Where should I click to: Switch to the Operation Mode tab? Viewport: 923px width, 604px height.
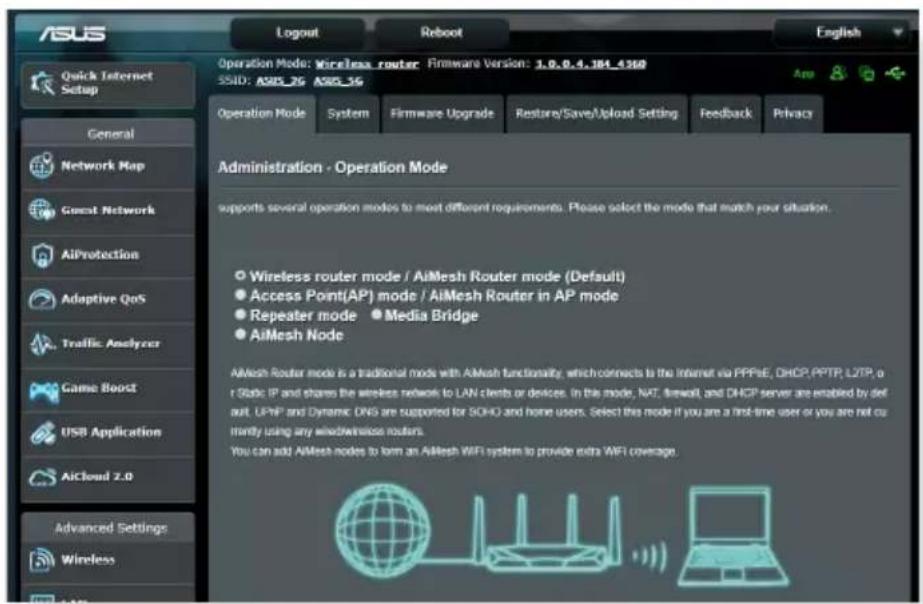click(262, 113)
